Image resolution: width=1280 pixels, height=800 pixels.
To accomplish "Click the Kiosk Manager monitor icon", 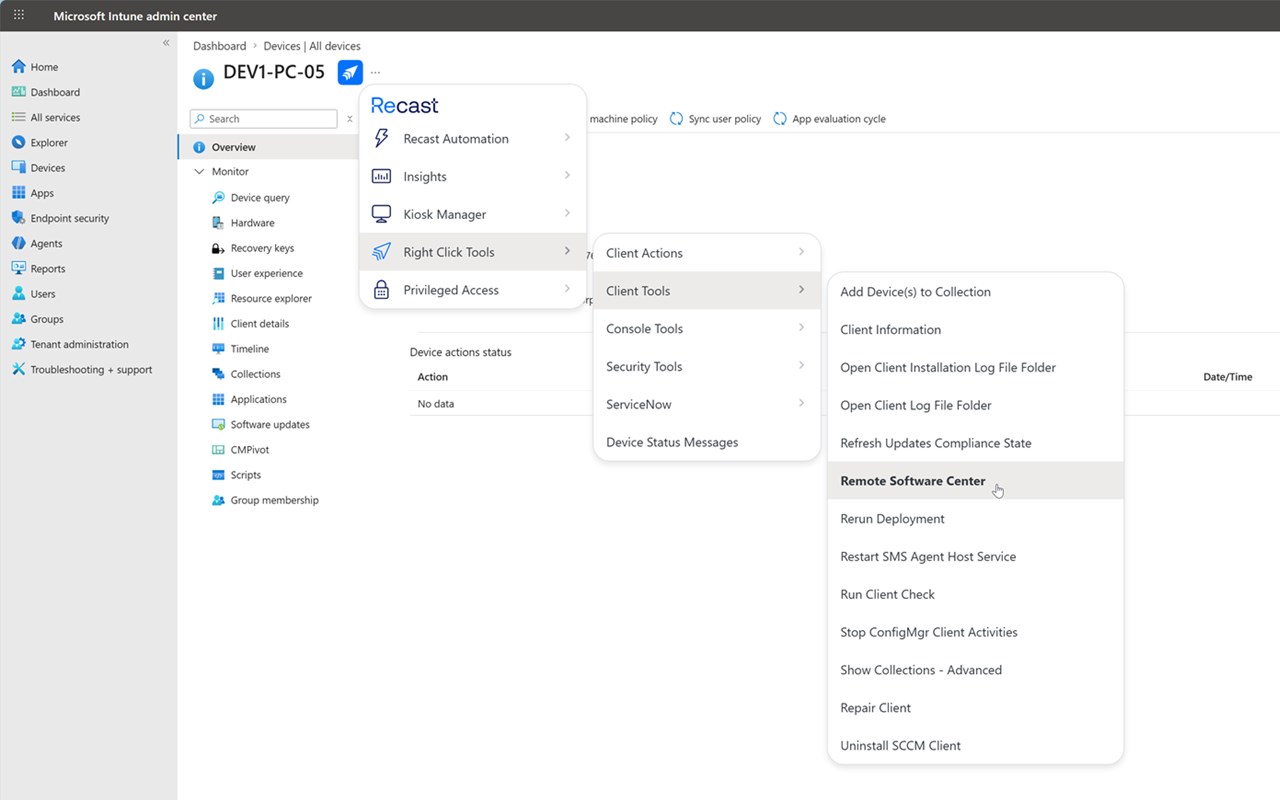I will (x=381, y=214).
